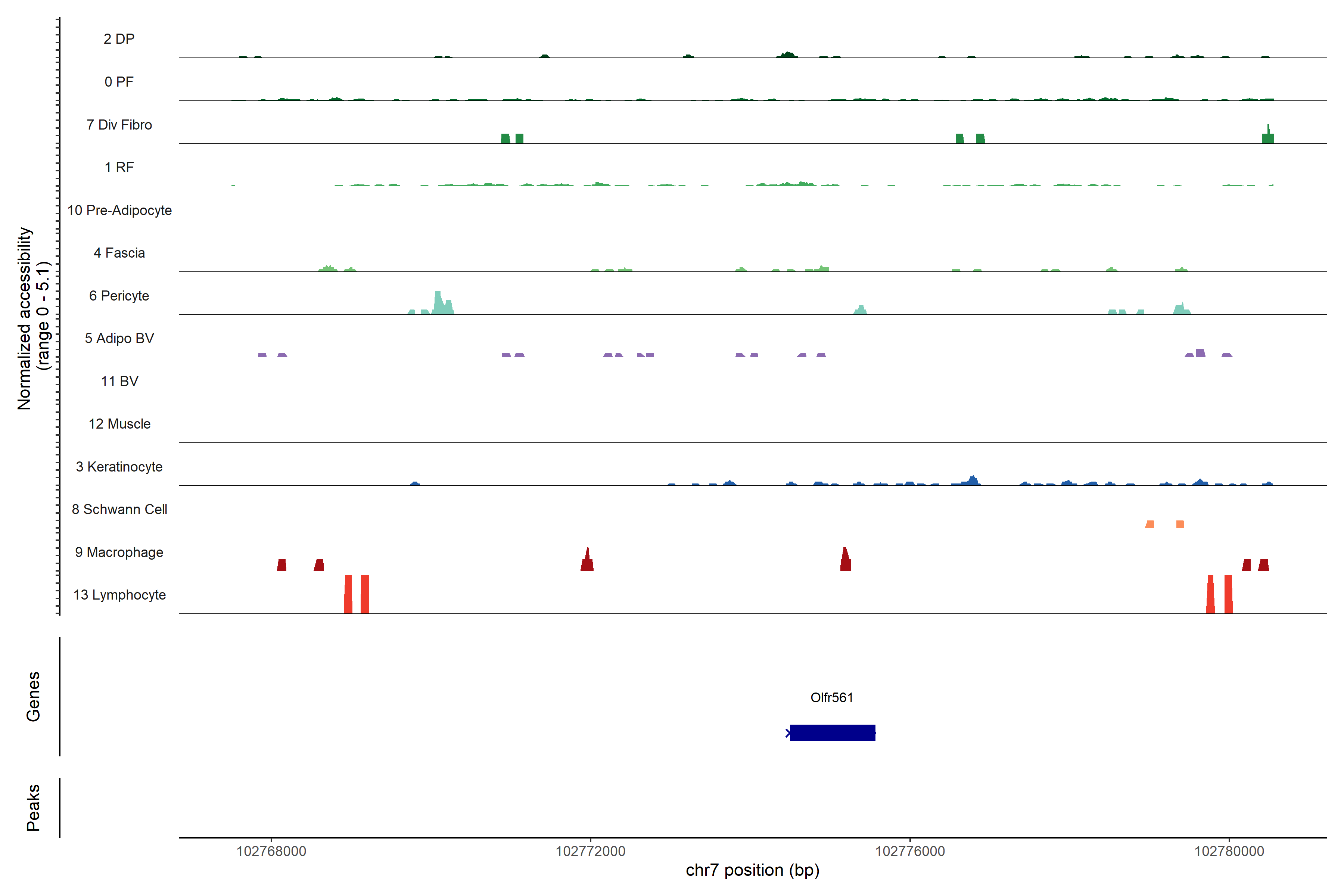Viewport: 1344px width, 896px height.
Task: Click the 102780000 axis tick label
Action: (1229, 851)
